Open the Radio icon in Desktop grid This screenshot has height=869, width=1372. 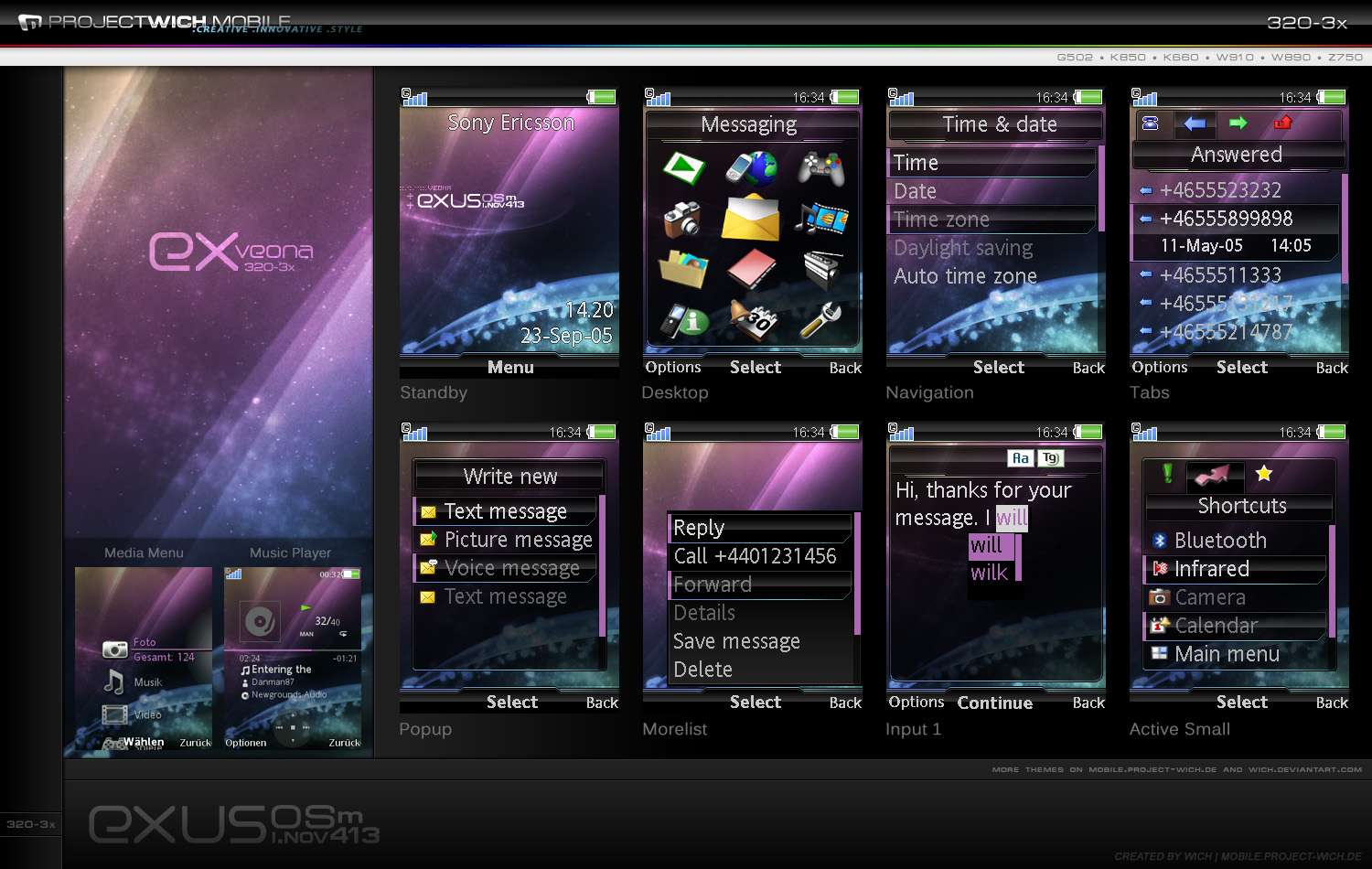point(822,269)
